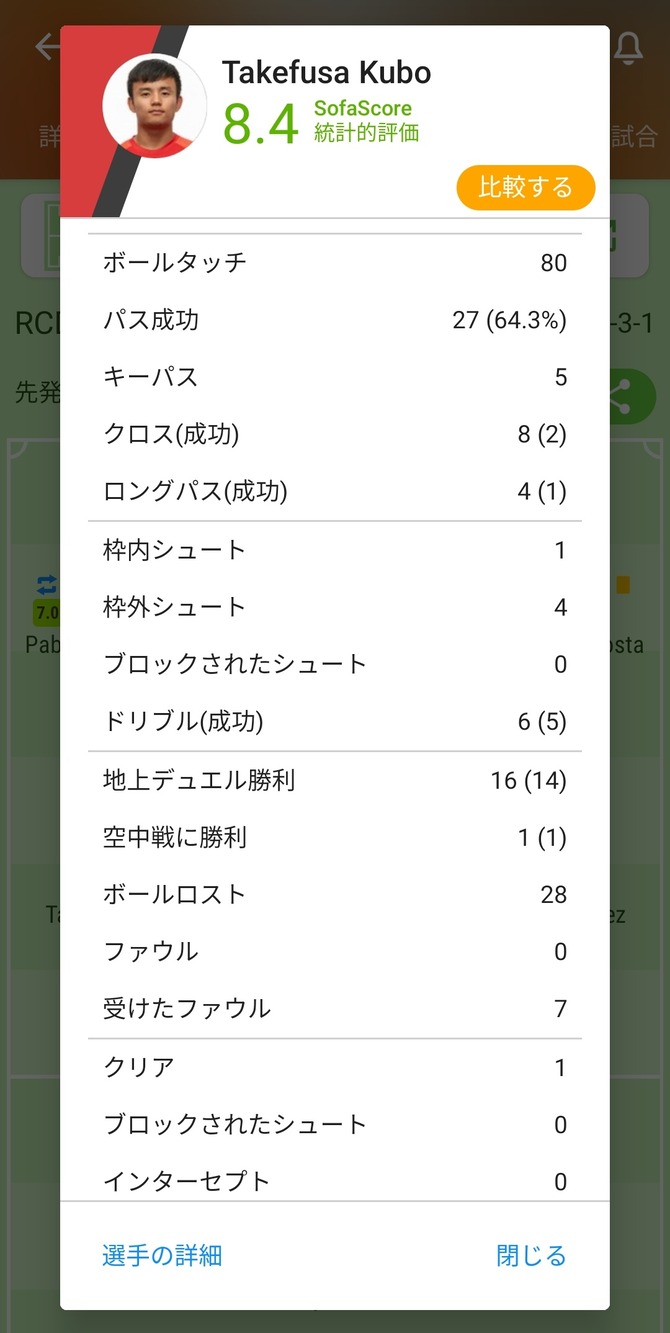Select the キーパス stat row

point(335,377)
